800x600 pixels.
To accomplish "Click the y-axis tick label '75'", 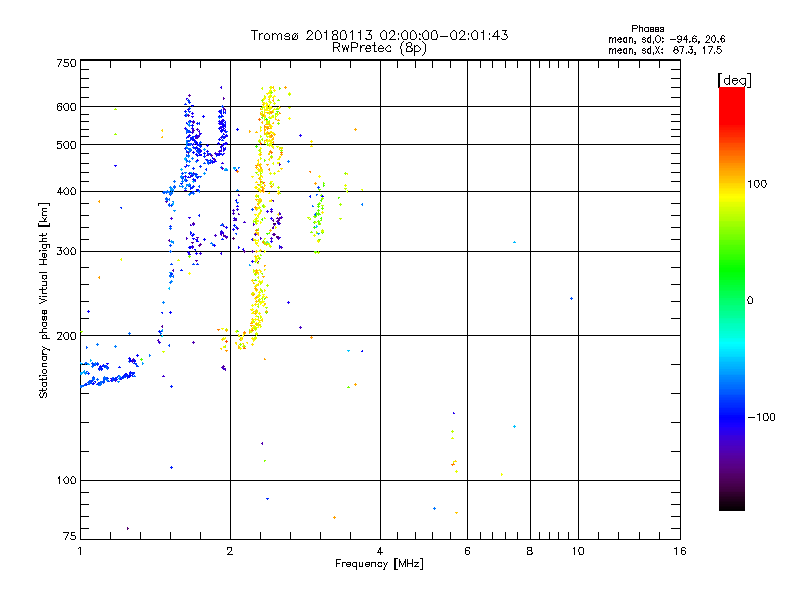I will click(70, 536).
